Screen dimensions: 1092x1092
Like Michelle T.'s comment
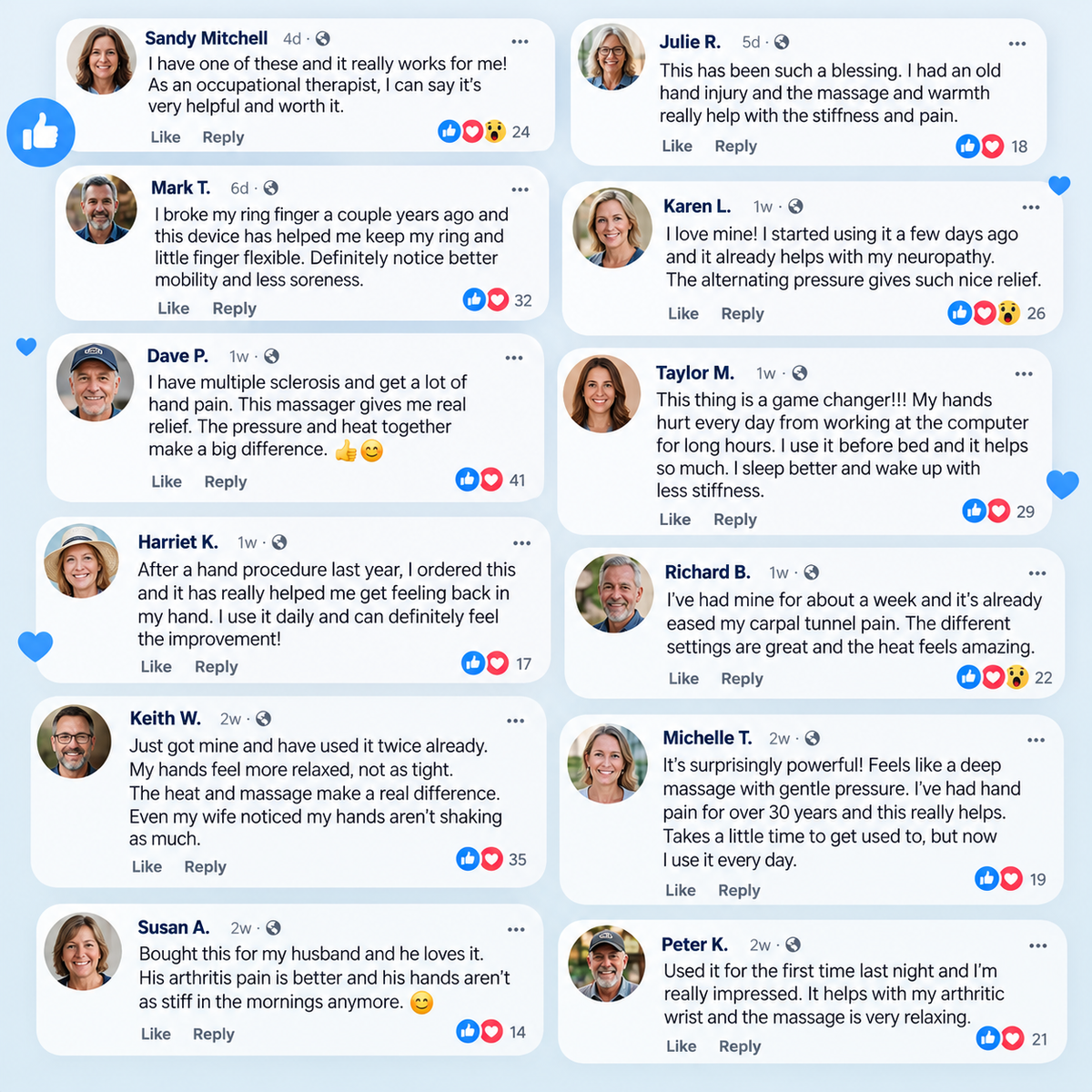[681, 890]
